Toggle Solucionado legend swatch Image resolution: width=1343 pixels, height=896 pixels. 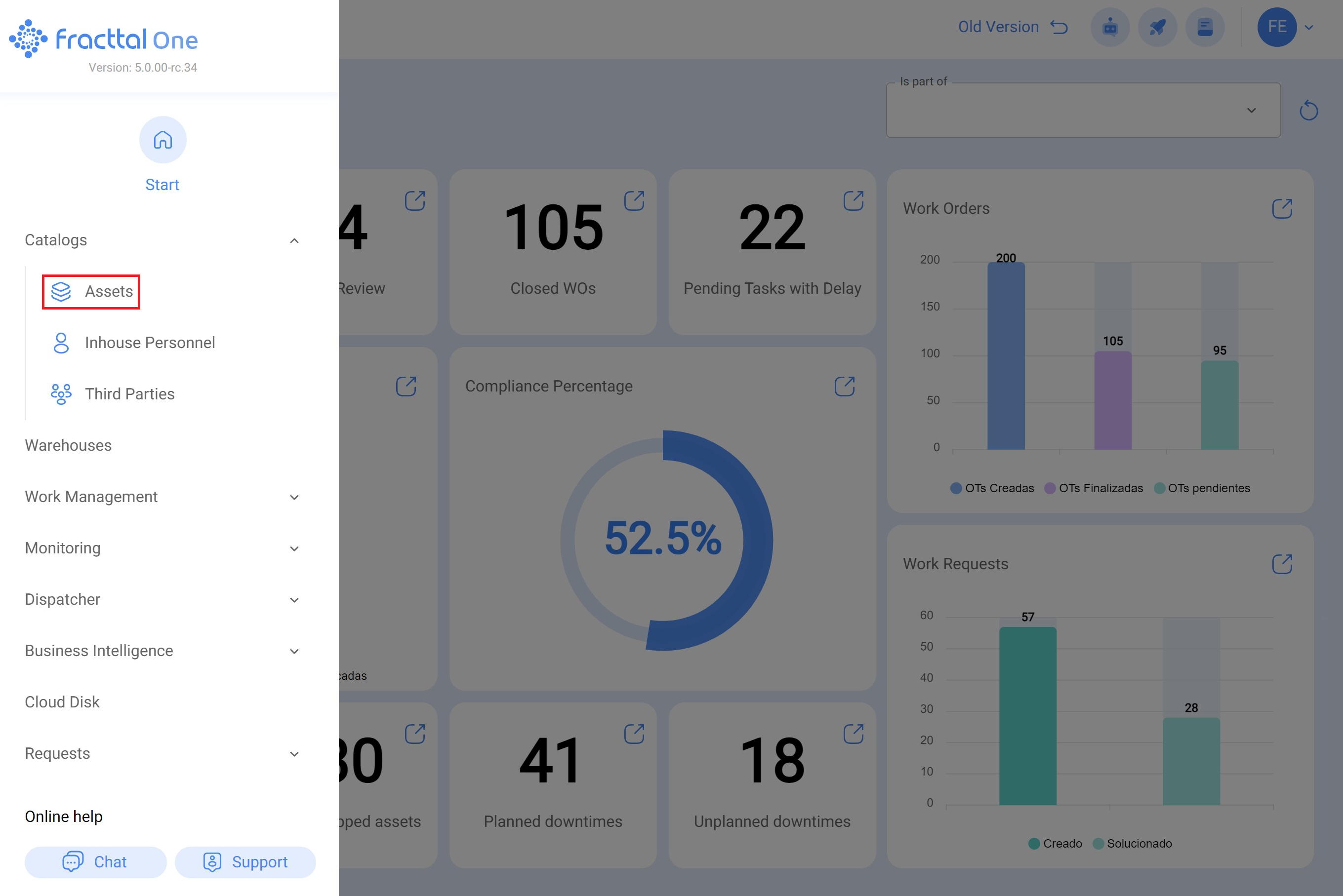point(1098,844)
